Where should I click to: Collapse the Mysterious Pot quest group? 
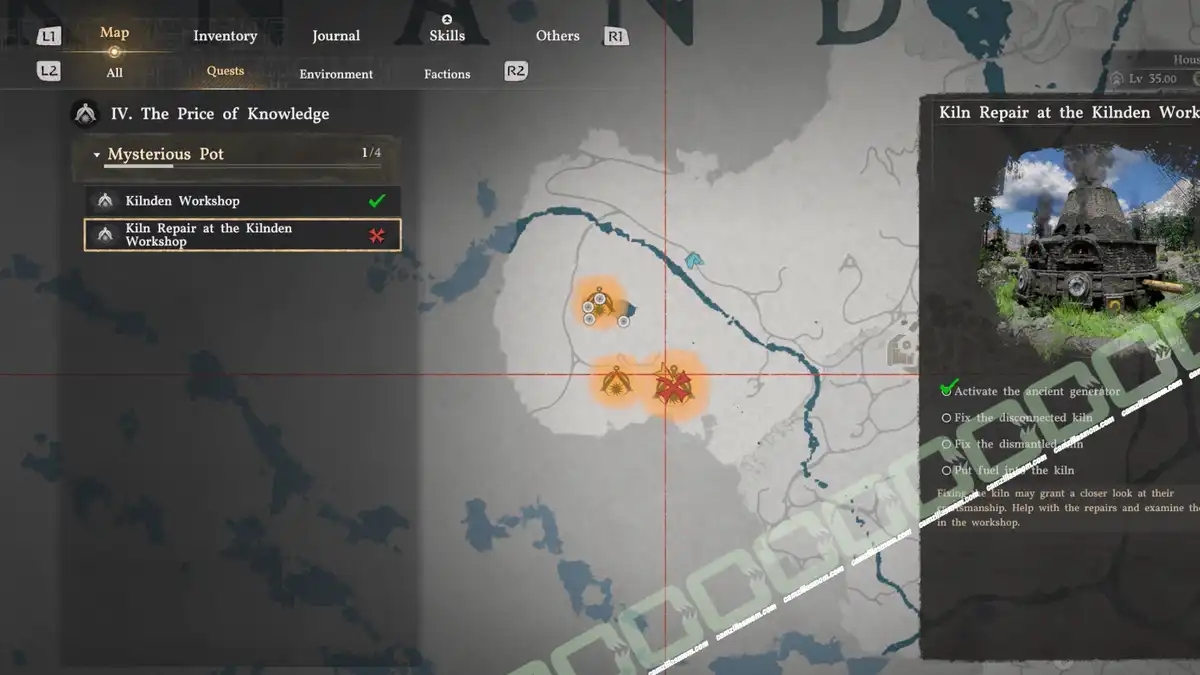pyautogui.click(x=97, y=155)
